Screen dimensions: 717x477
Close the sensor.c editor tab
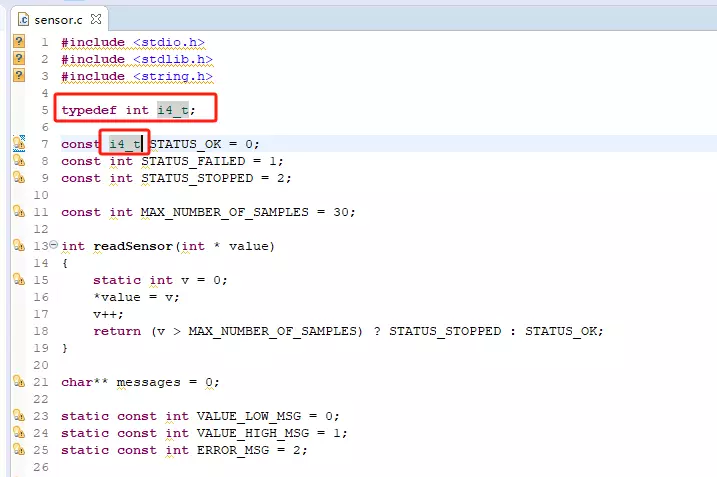point(96,19)
